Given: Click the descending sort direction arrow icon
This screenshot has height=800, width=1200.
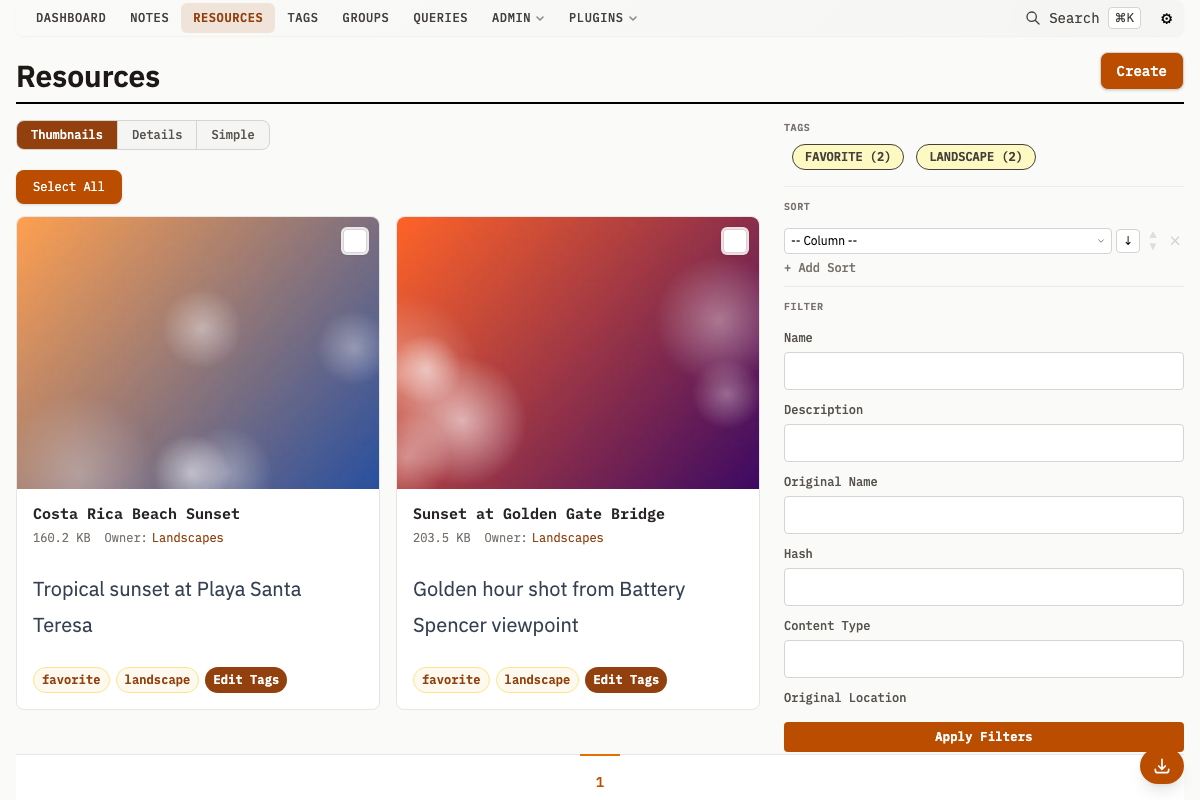Looking at the screenshot, I should pos(1128,240).
